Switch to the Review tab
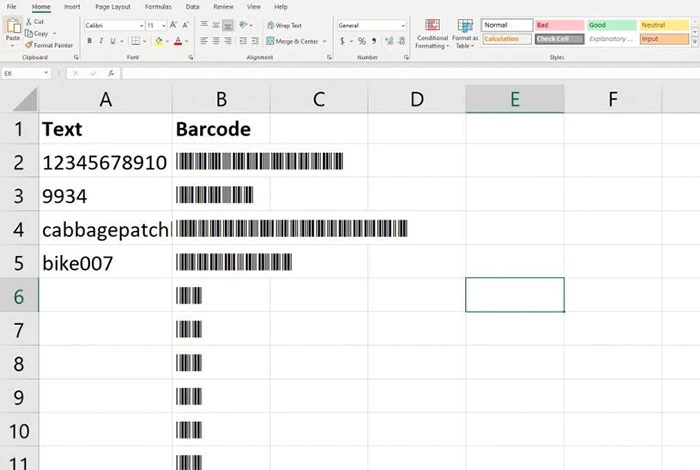This screenshot has height=470, width=700. [223, 7]
